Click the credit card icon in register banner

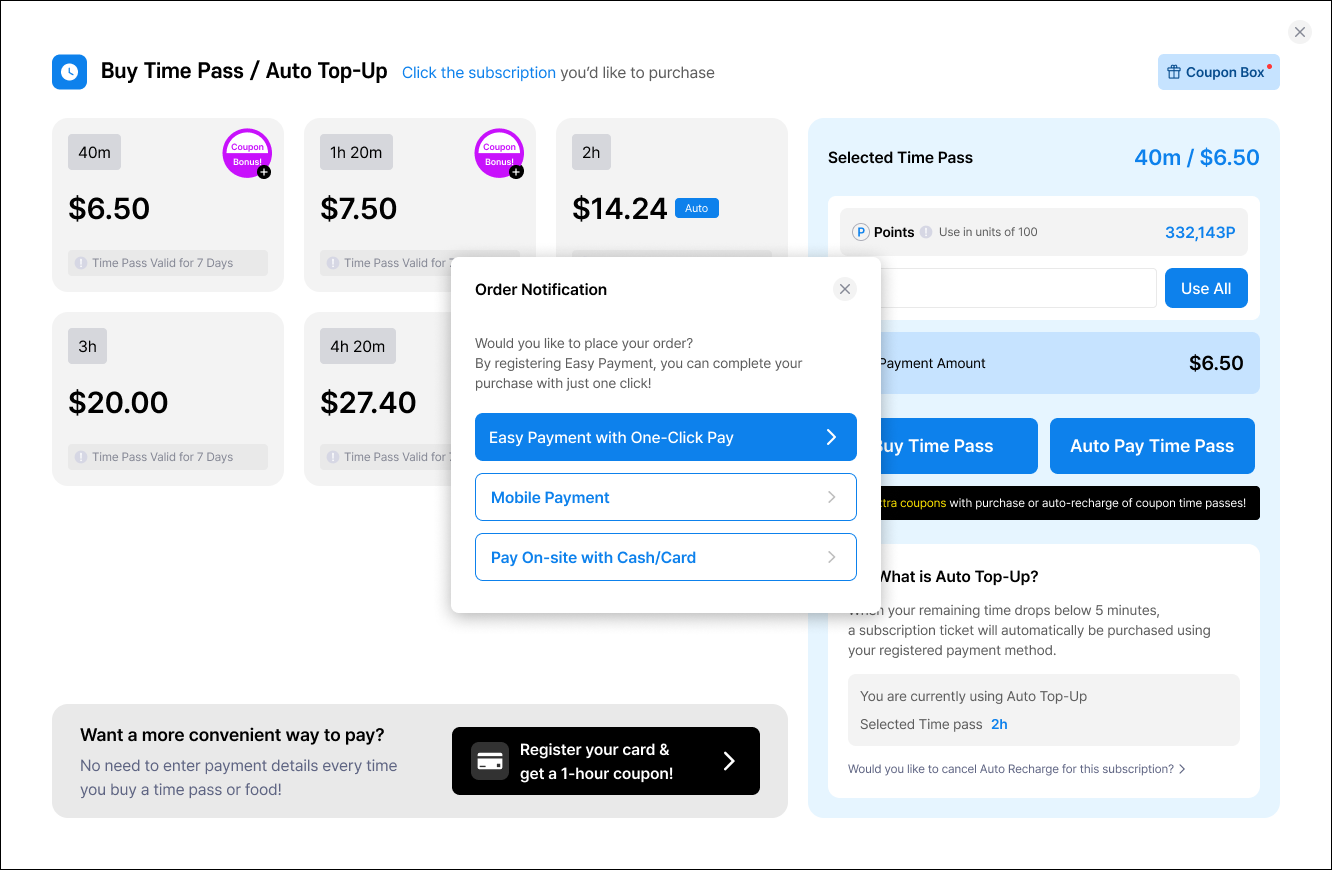pyautogui.click(x=490, y=761)
